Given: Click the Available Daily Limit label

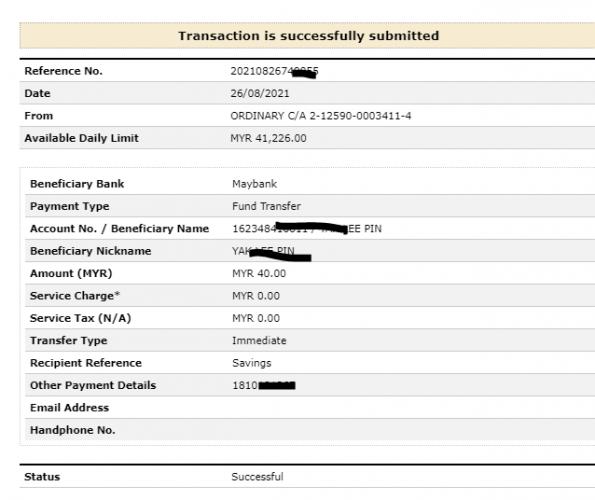Looking at the screenshot, I should [81, 138].
